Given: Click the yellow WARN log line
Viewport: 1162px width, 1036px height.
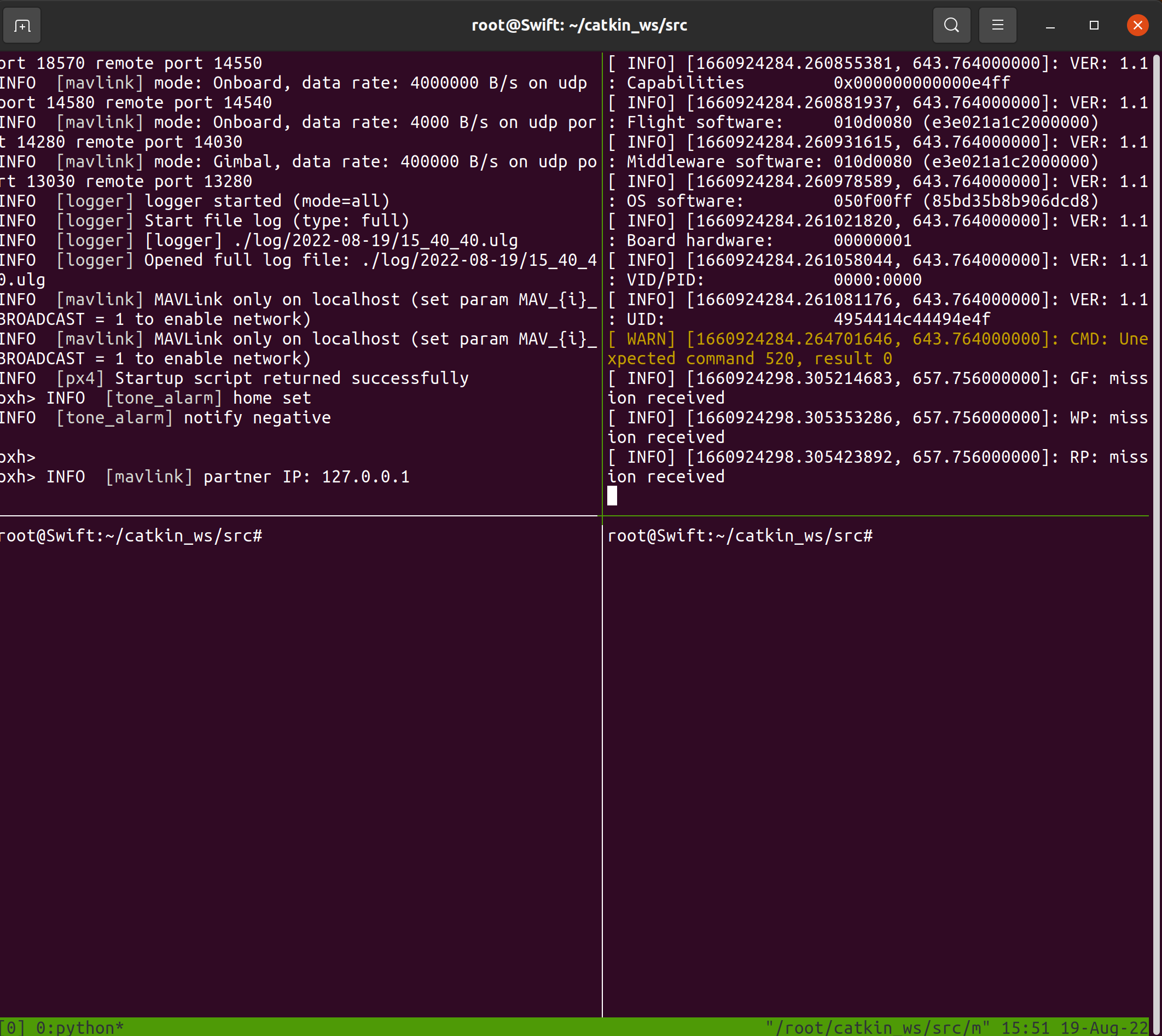Looking at the screenshot, I should coord(877,339).
